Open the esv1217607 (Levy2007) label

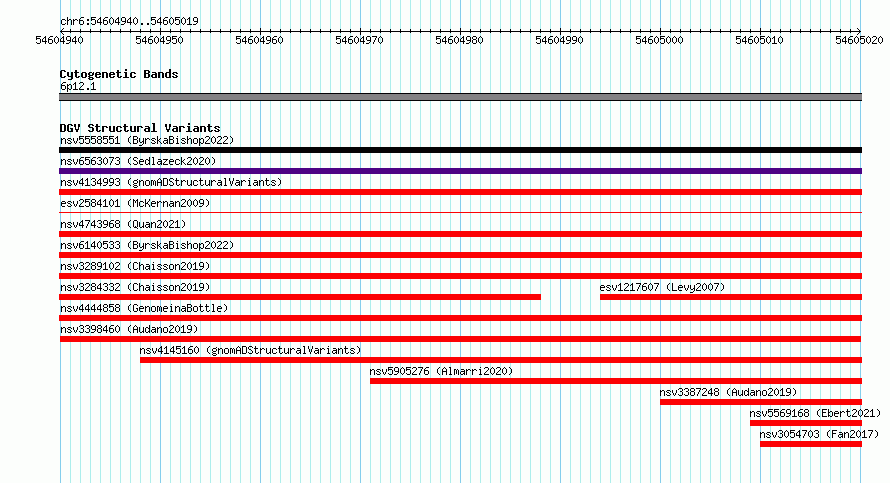662,287
